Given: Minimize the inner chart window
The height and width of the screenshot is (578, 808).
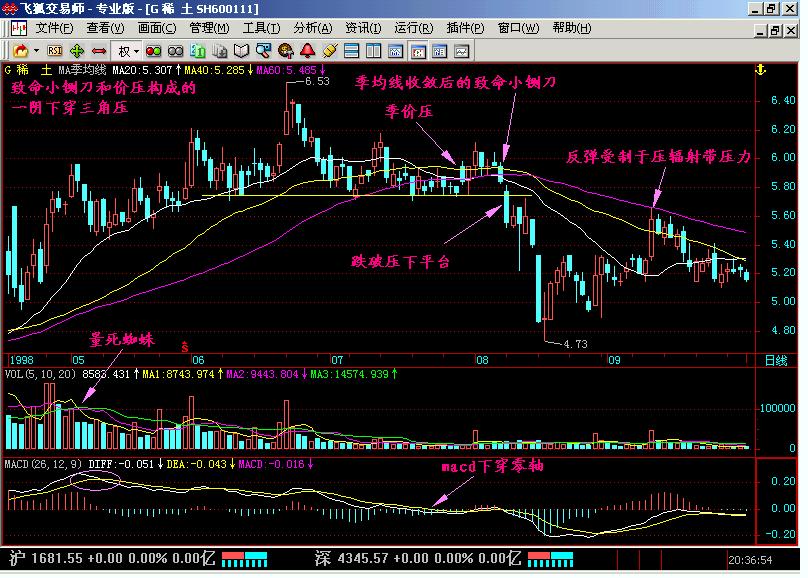Looking at the screenshot, I should 761,30.
